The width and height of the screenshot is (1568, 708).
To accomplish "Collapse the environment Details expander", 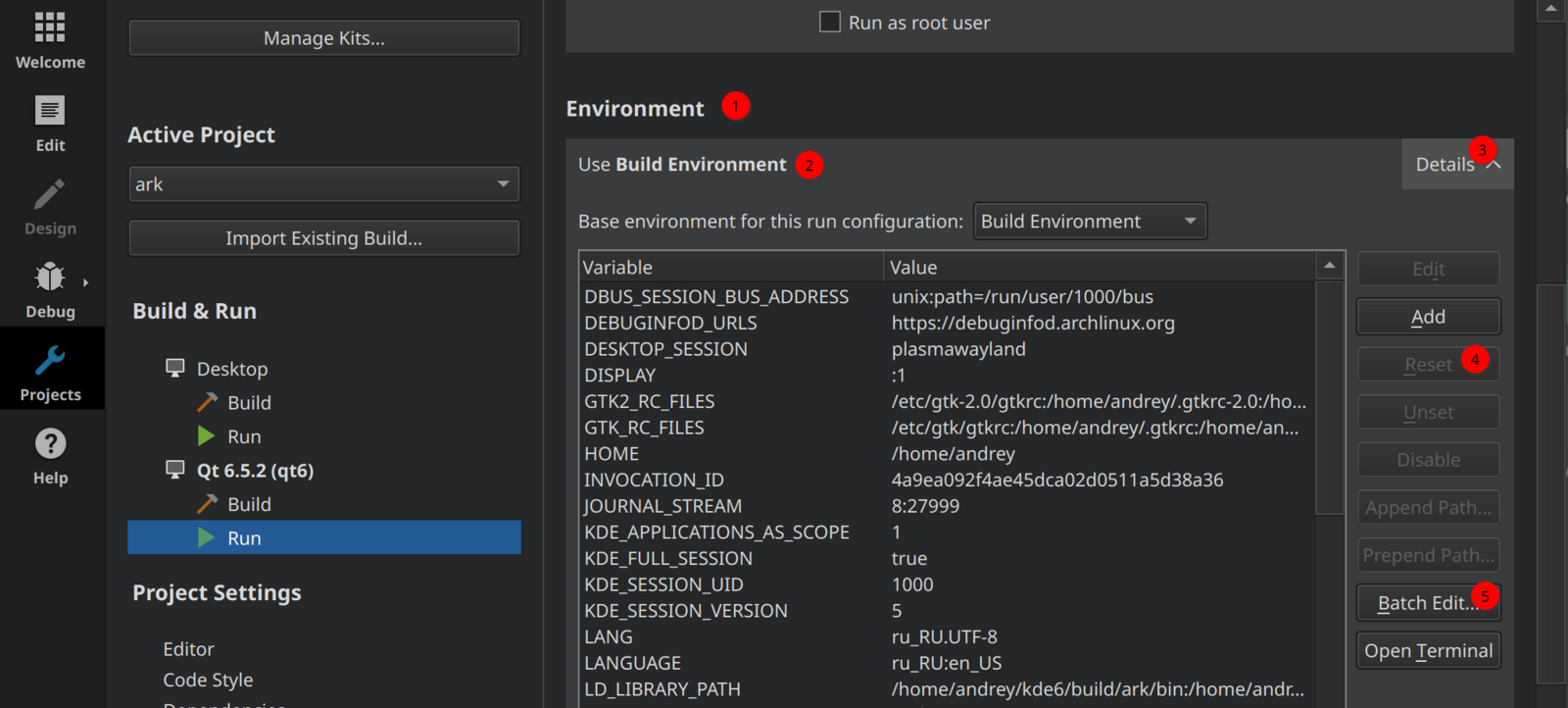I will [x=1456, y=165].
